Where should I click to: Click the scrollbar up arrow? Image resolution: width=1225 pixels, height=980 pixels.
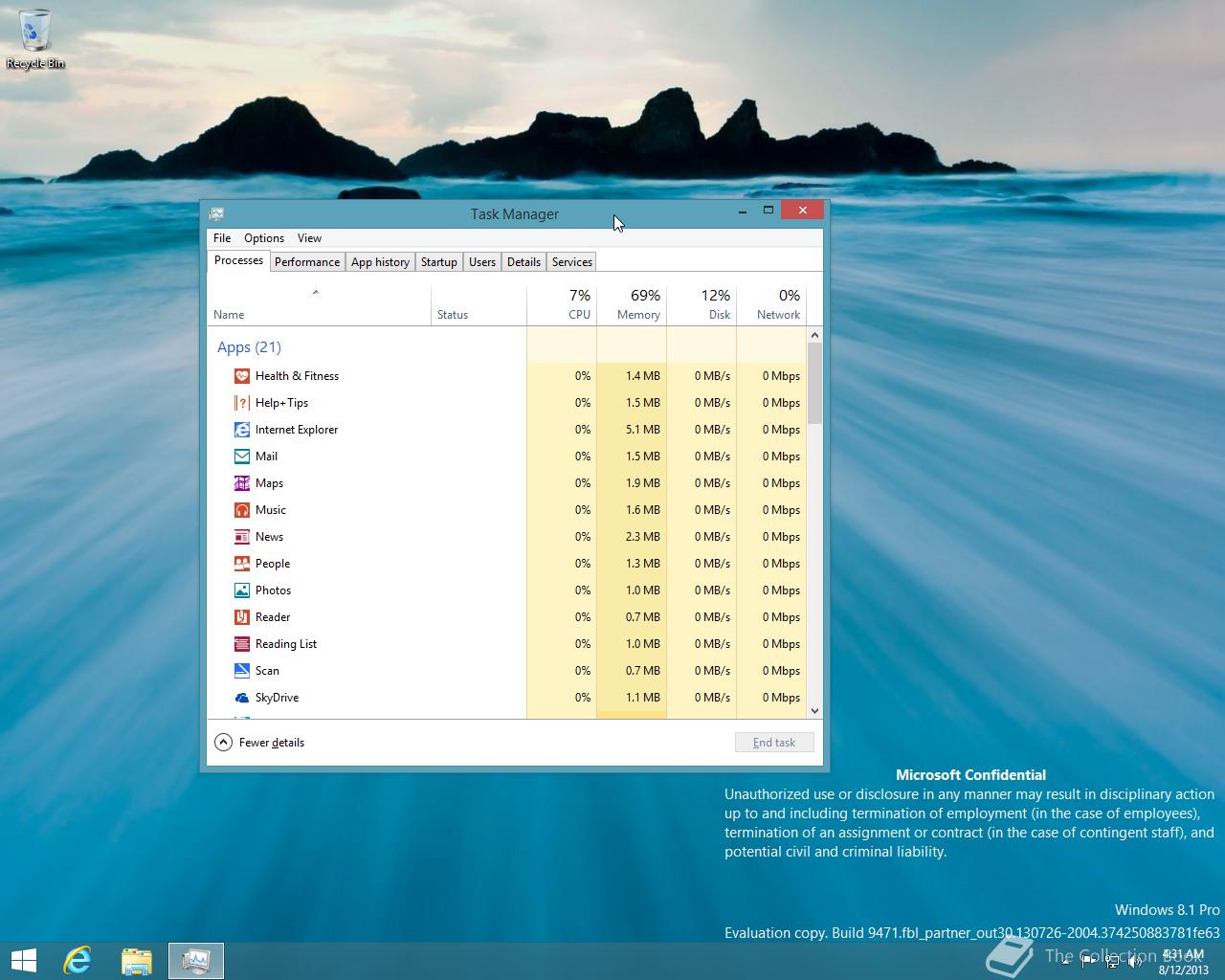pyautogui.click(x=815, y=335)
